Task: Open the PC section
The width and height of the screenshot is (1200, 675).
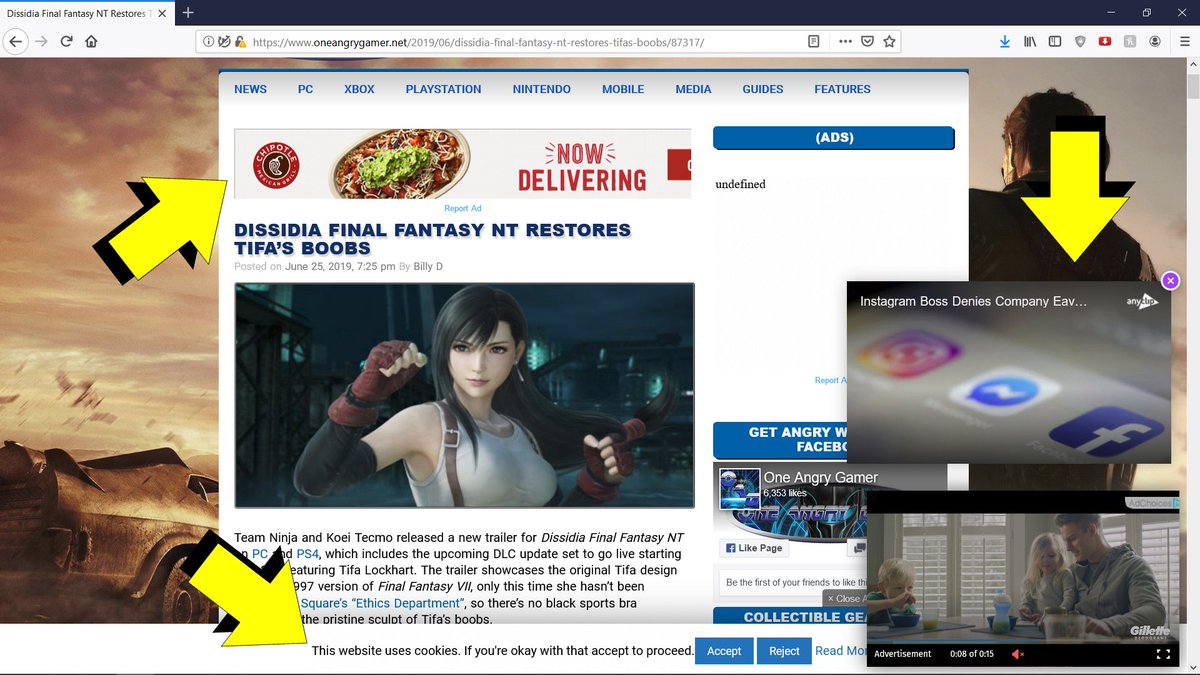Action: tap(305, 89)
